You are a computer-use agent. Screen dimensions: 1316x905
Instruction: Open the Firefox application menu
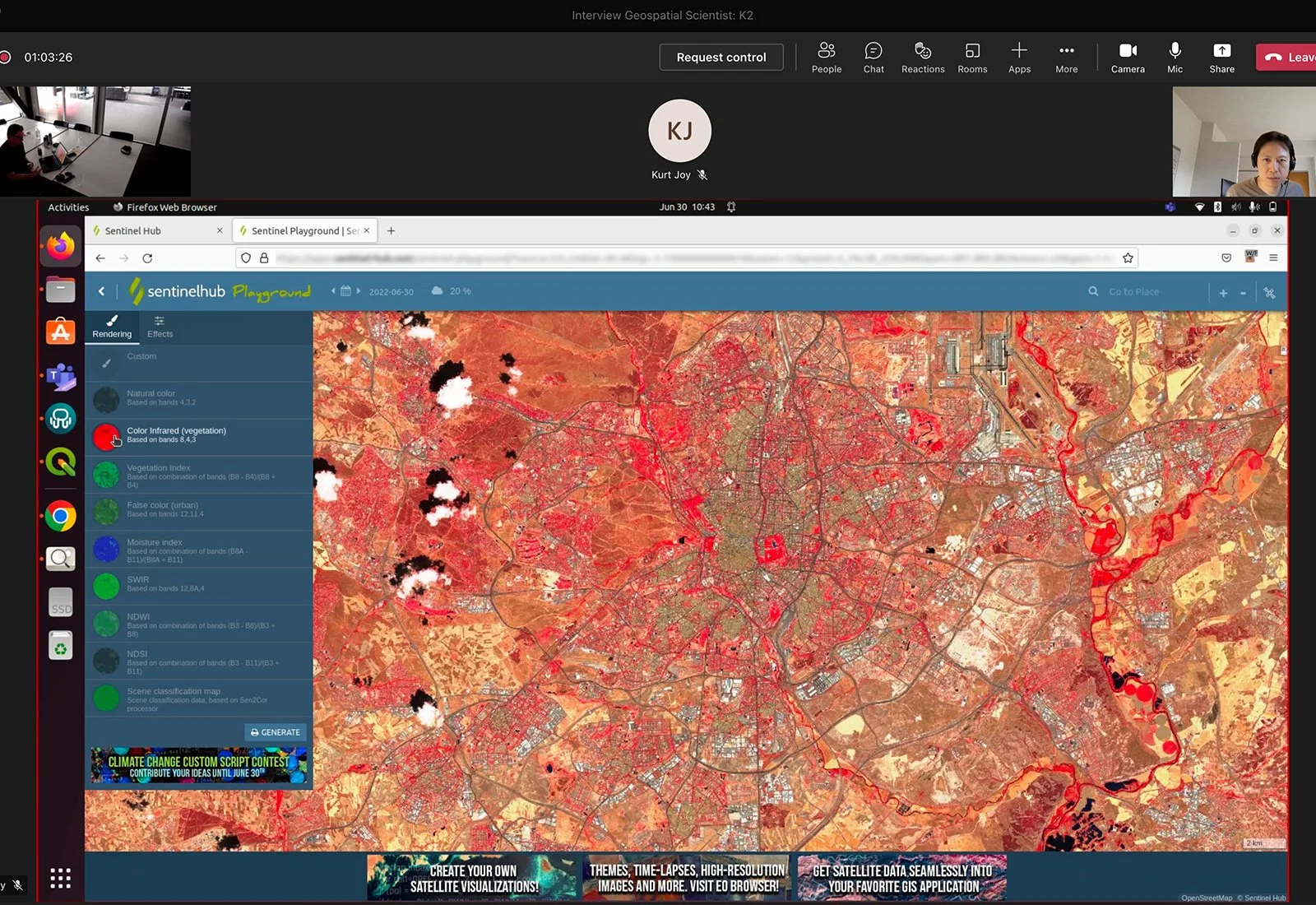(1274, 258)
